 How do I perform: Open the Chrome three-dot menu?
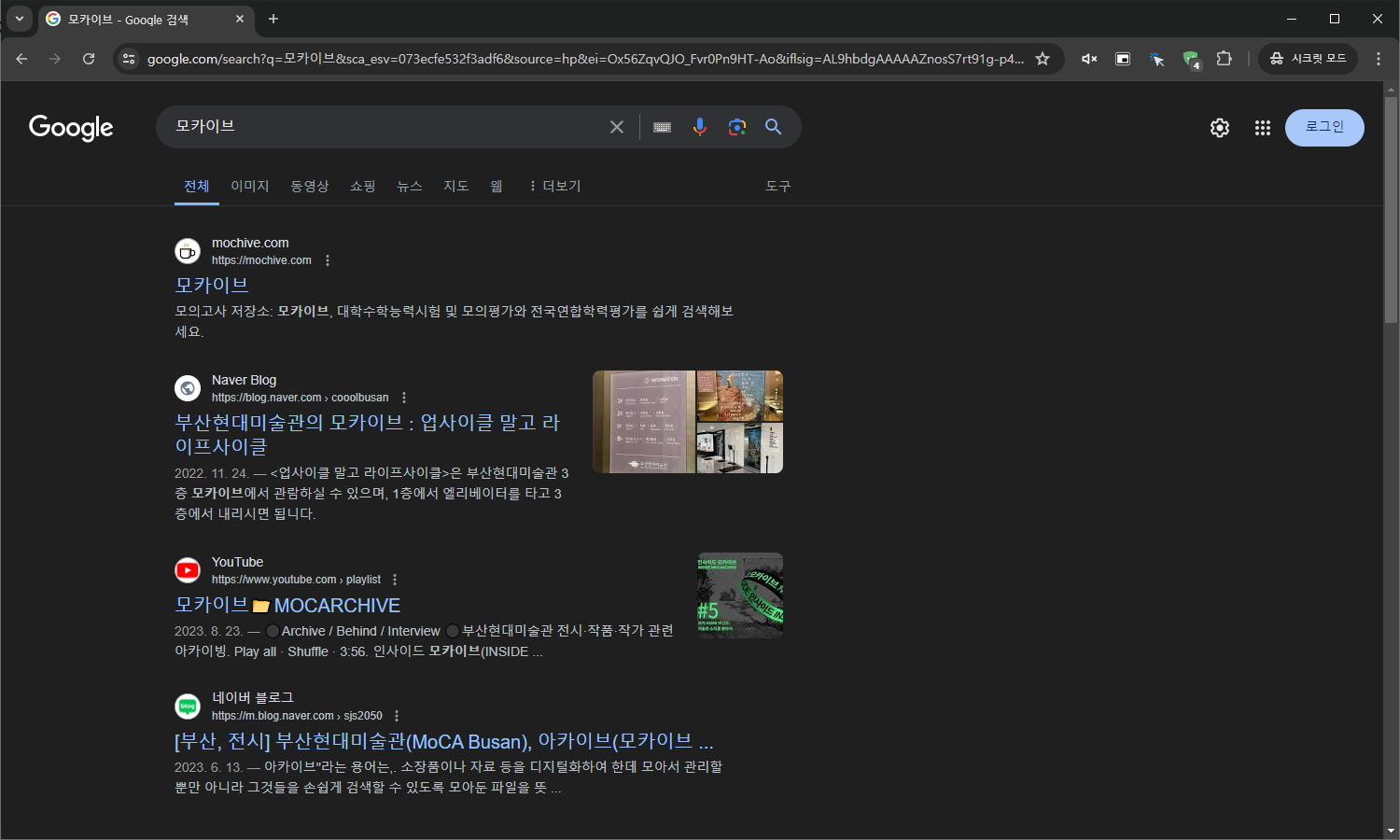pyautogui.click(x=1379, y=59)
